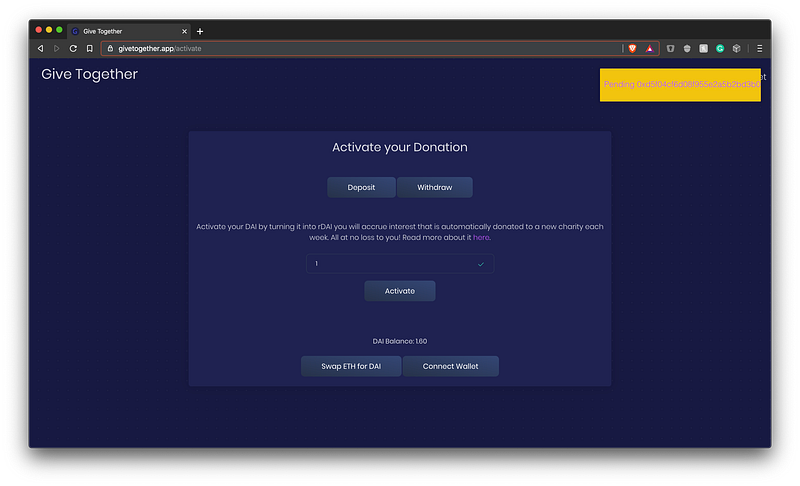Viewport: 800px width, 486px height.
Task: Click the Activate button
Action: 400,291
